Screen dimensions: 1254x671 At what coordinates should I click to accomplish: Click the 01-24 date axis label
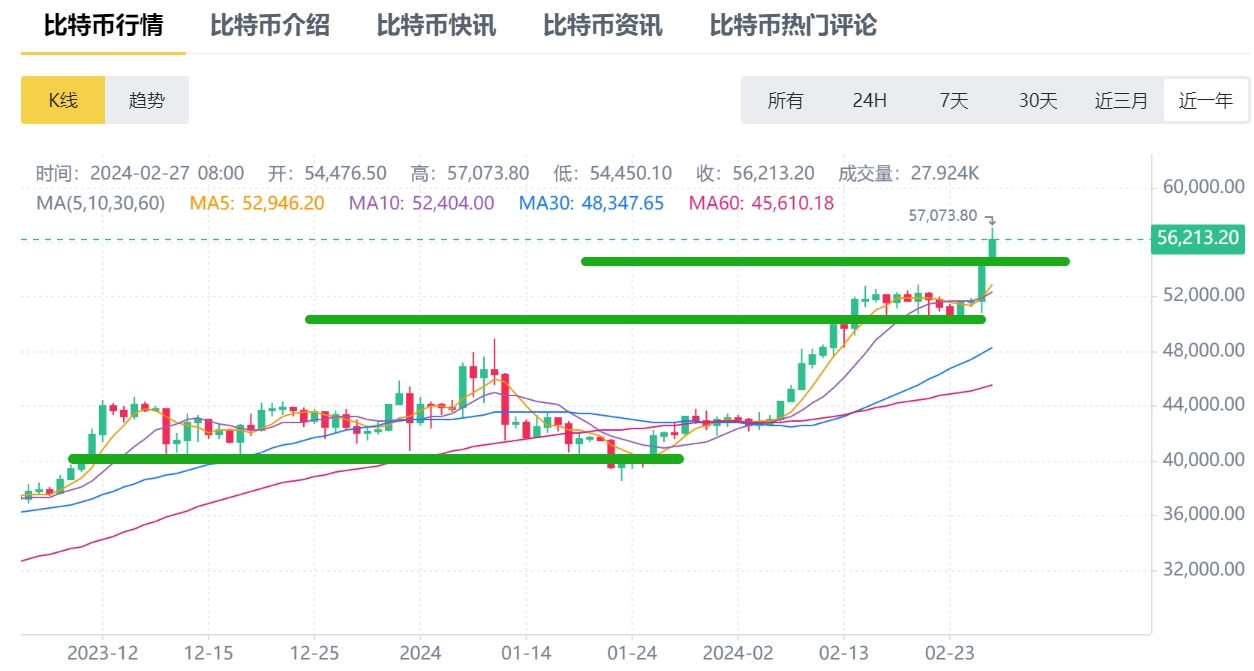pyautogui.click(x=632, y=653)
